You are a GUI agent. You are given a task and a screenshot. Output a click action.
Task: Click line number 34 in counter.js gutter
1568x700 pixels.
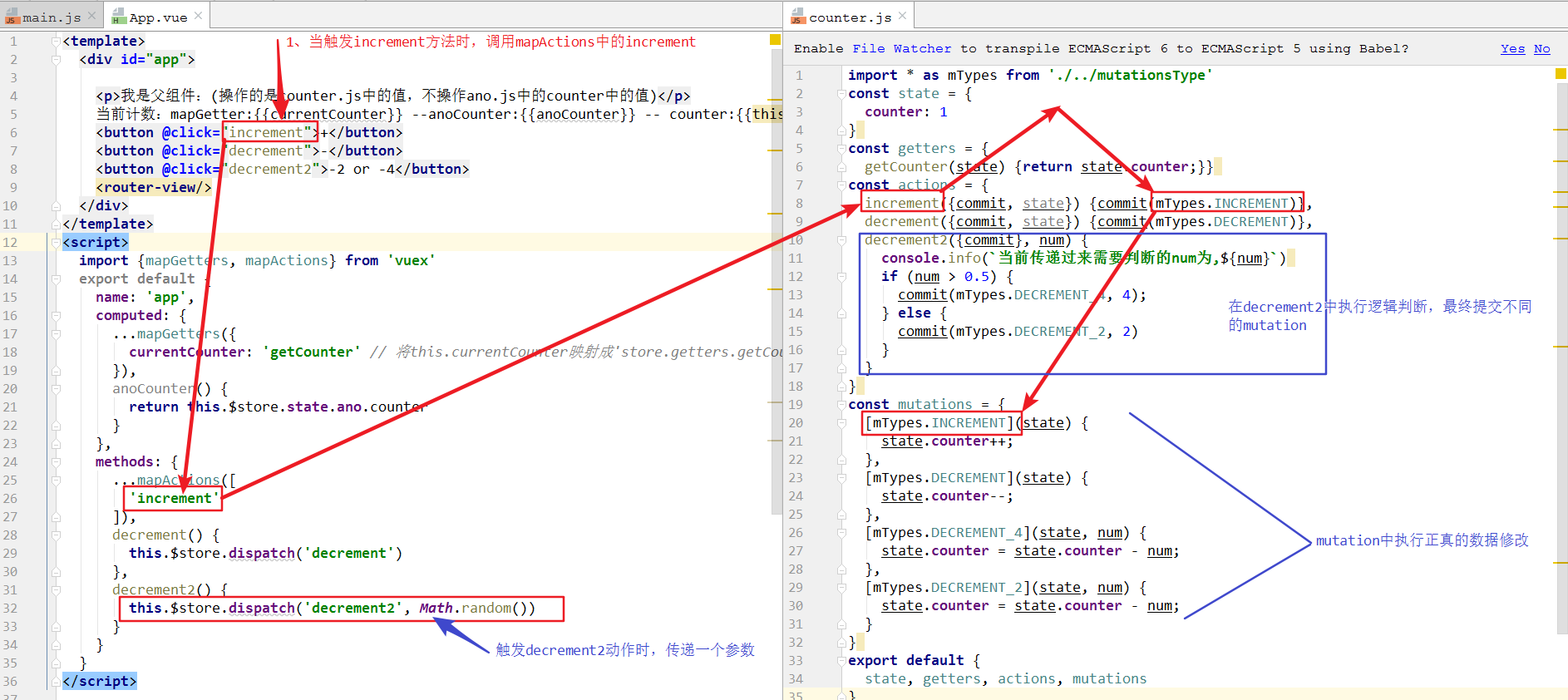click(796, 678)
